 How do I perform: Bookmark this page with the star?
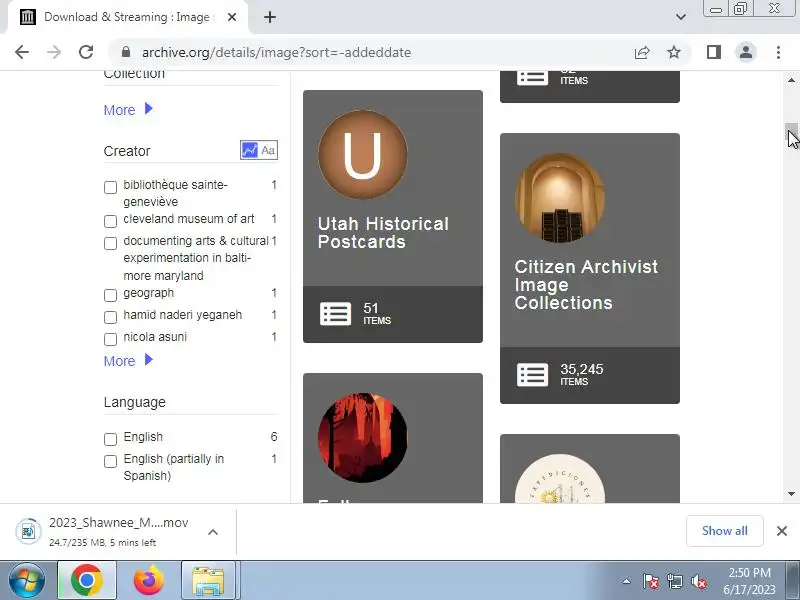click(x=674, y=52)
